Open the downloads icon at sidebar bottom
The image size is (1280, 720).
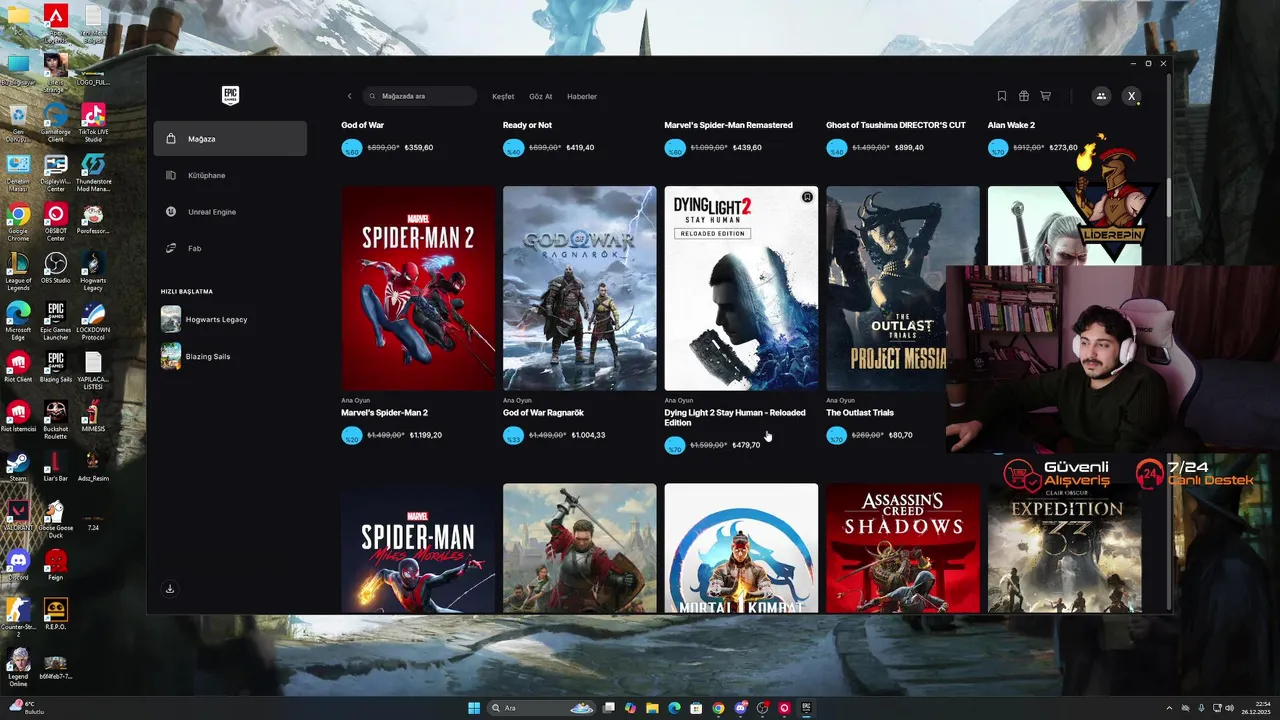(x=170, y=589)
